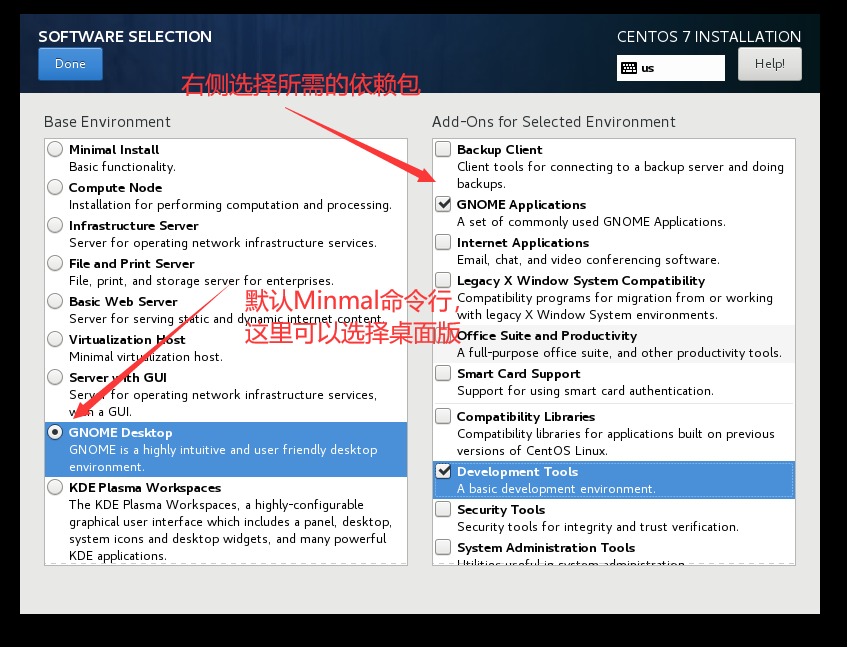Click the CENTOS 7 INSTALLATION title

(709, 37)
